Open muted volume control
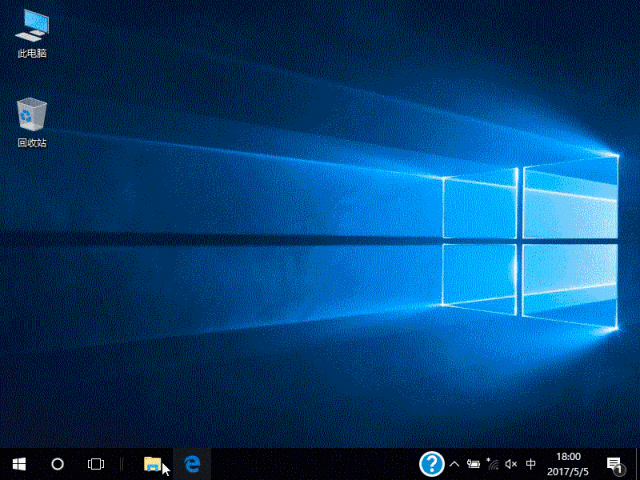The height and width of the screenshot is (480, 640). tap(511, 464)
